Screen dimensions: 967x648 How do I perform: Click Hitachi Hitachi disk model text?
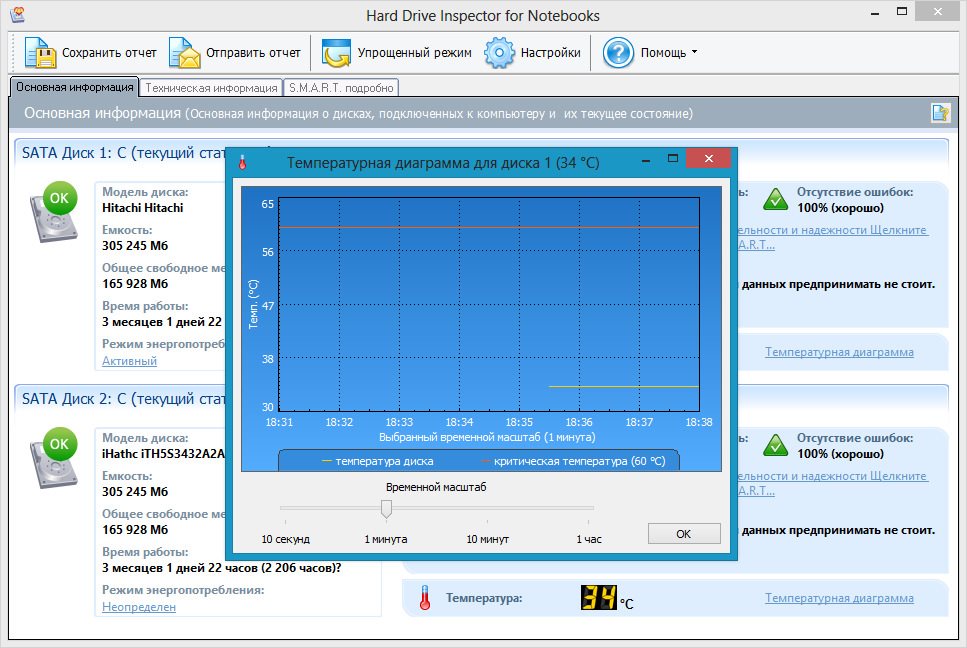click(x=142, y=208)
